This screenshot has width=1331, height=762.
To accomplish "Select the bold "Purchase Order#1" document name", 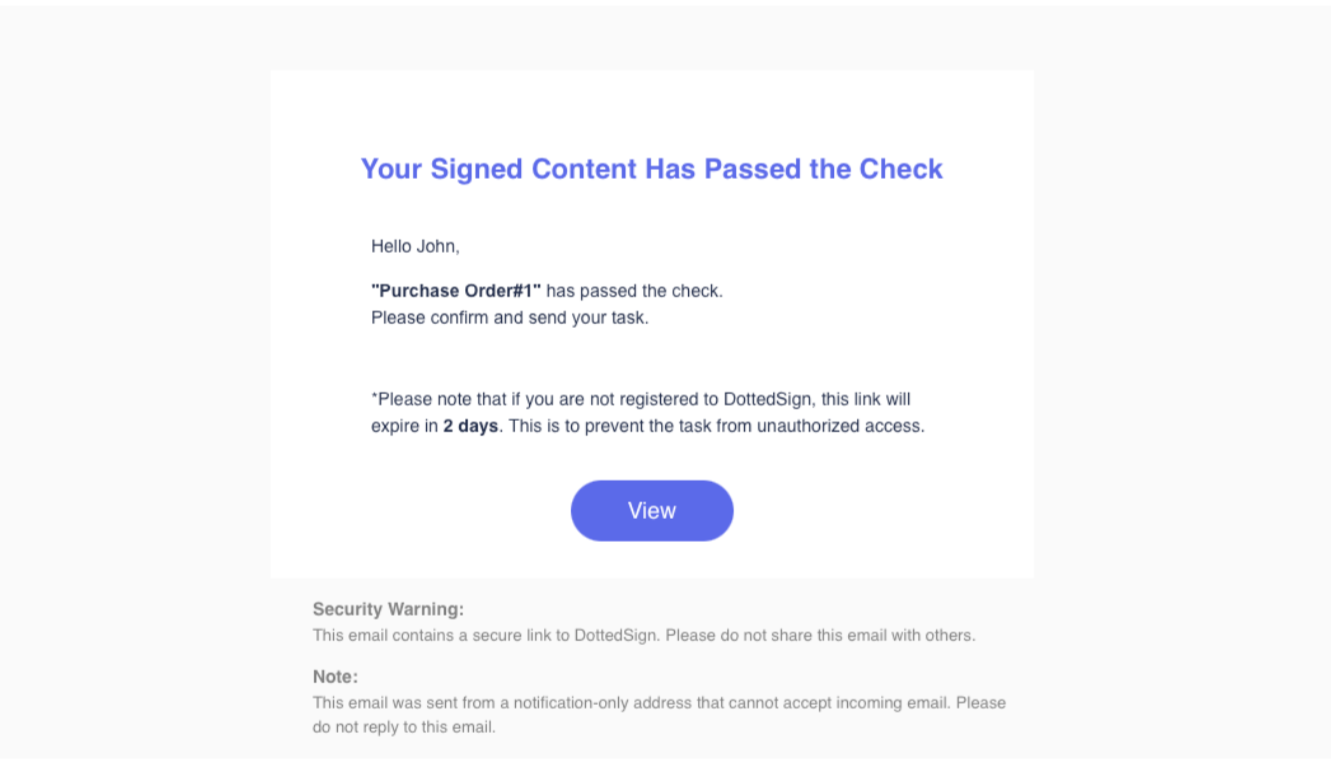I will (456, 291).
